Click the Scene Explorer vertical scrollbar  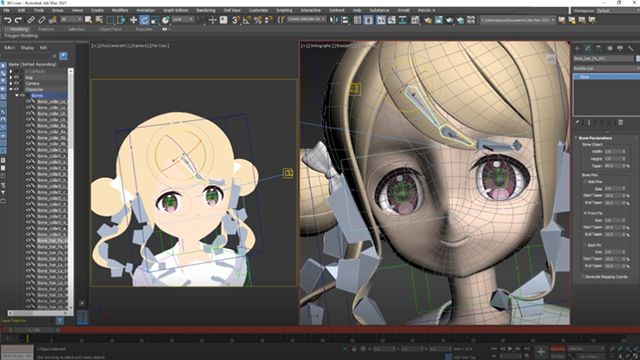pyautogui.click(x=71, y=188)
